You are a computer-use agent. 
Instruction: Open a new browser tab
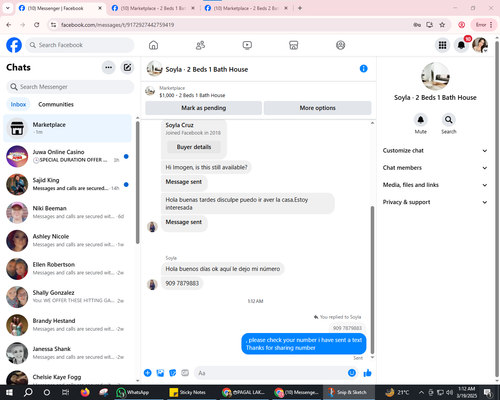pos(300,8)
